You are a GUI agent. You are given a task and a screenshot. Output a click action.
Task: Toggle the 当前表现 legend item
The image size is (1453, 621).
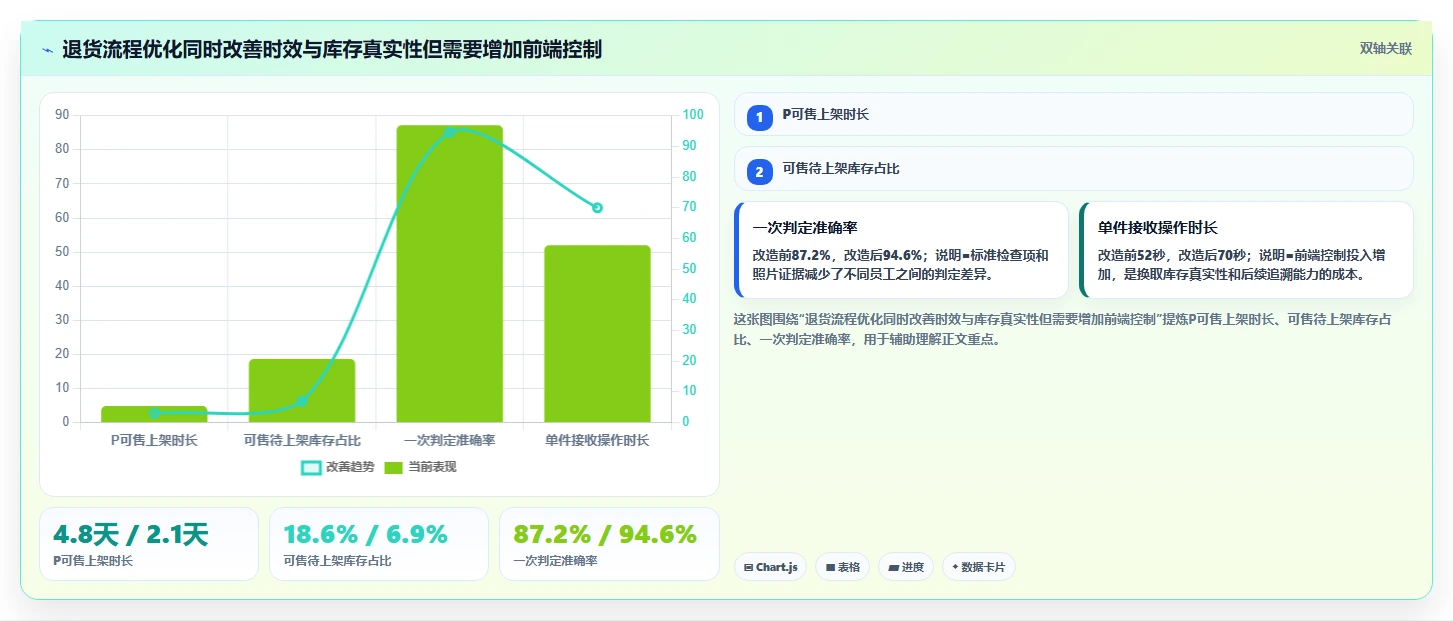(x=420, y=467)
